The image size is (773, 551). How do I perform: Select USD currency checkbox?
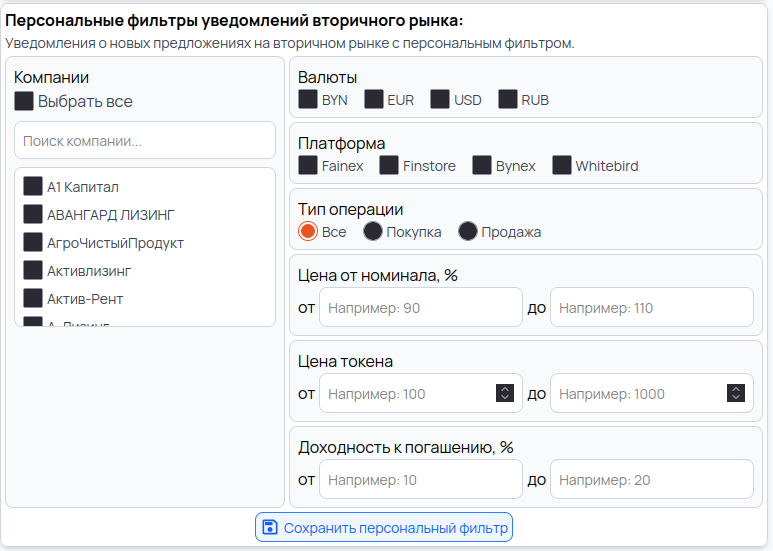coord(440,99)
